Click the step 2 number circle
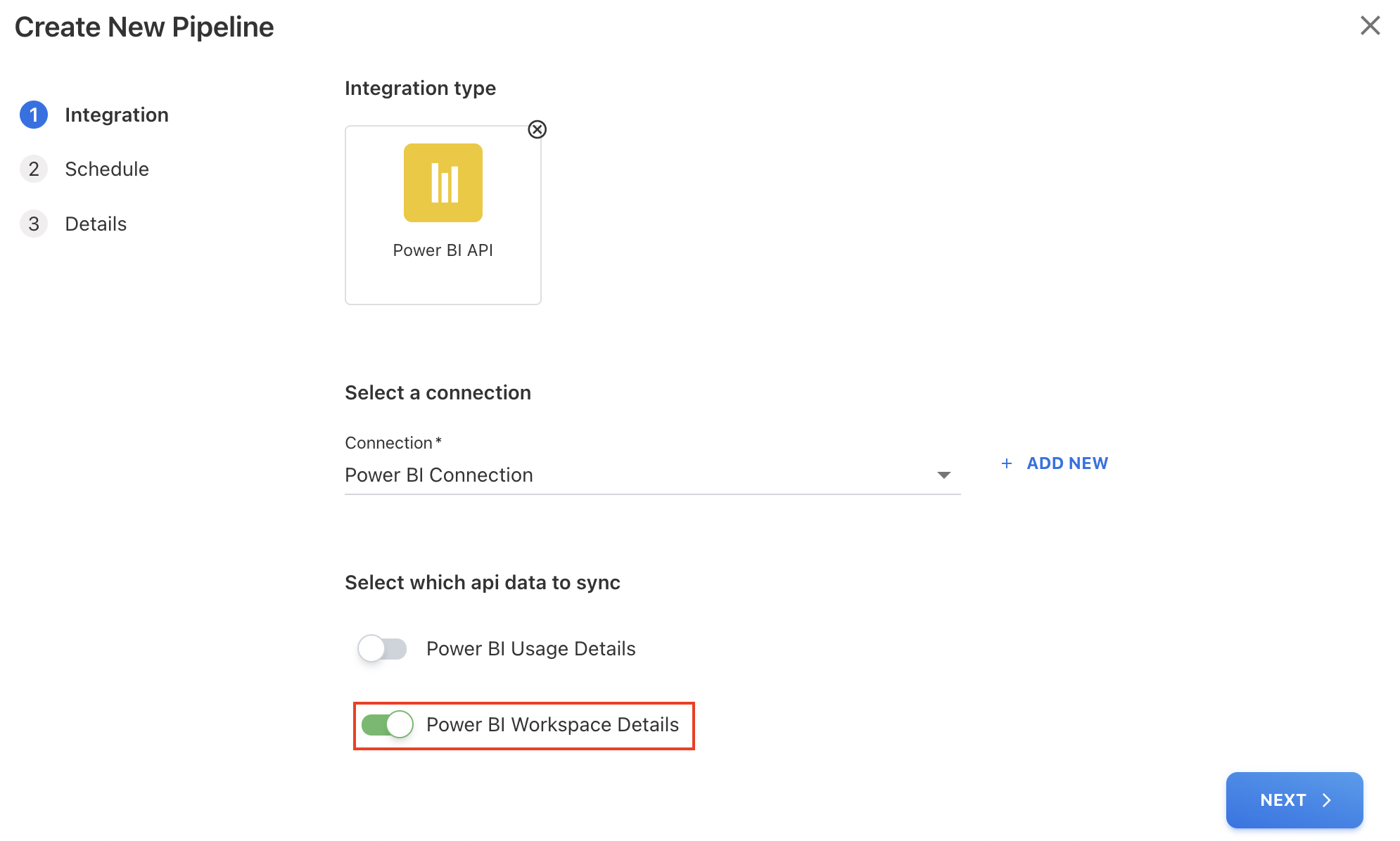The height and width of the screenshot is (841, 1400). 34,169
